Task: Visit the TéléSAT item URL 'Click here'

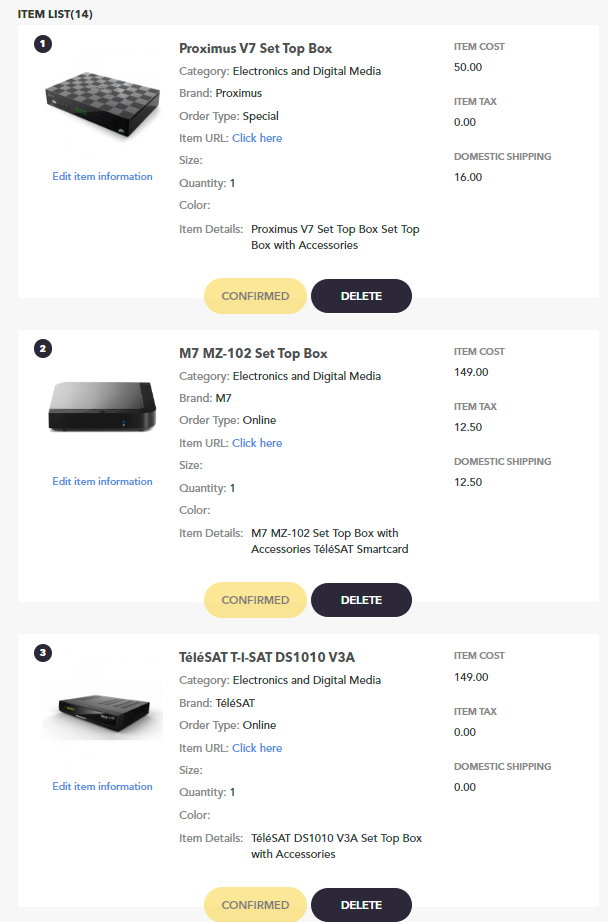Action: (x=257, y=748)
